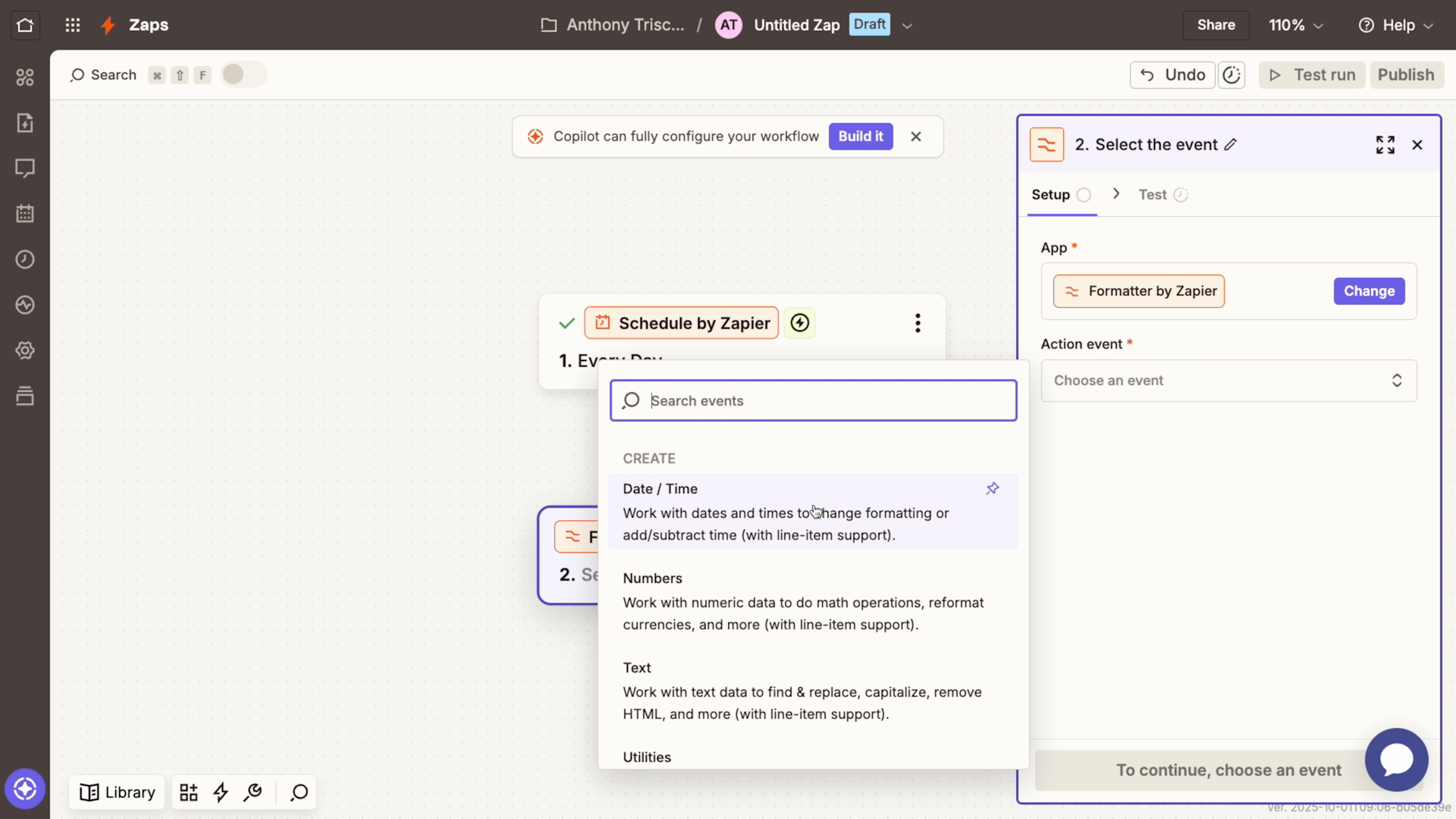Start a Test run

1312,75
